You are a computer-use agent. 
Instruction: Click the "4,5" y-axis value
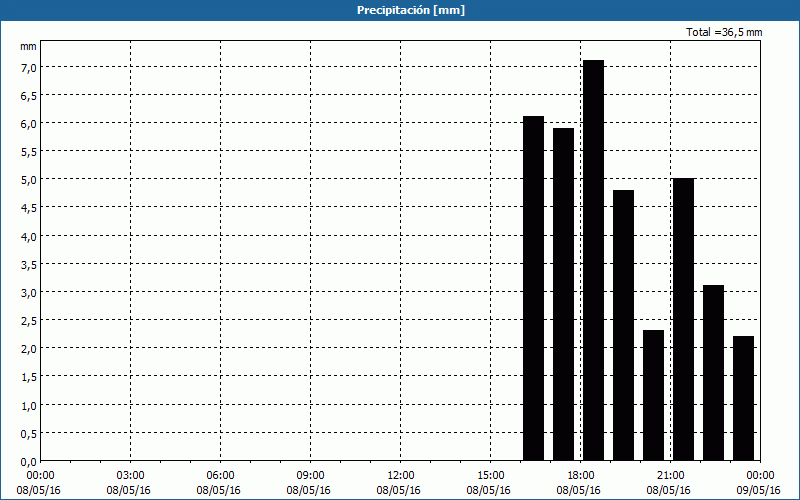point(28,208)
